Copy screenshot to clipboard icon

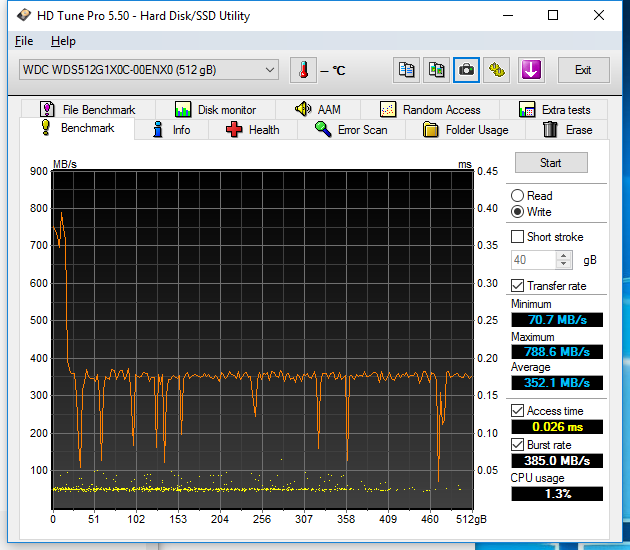(437, 70)
